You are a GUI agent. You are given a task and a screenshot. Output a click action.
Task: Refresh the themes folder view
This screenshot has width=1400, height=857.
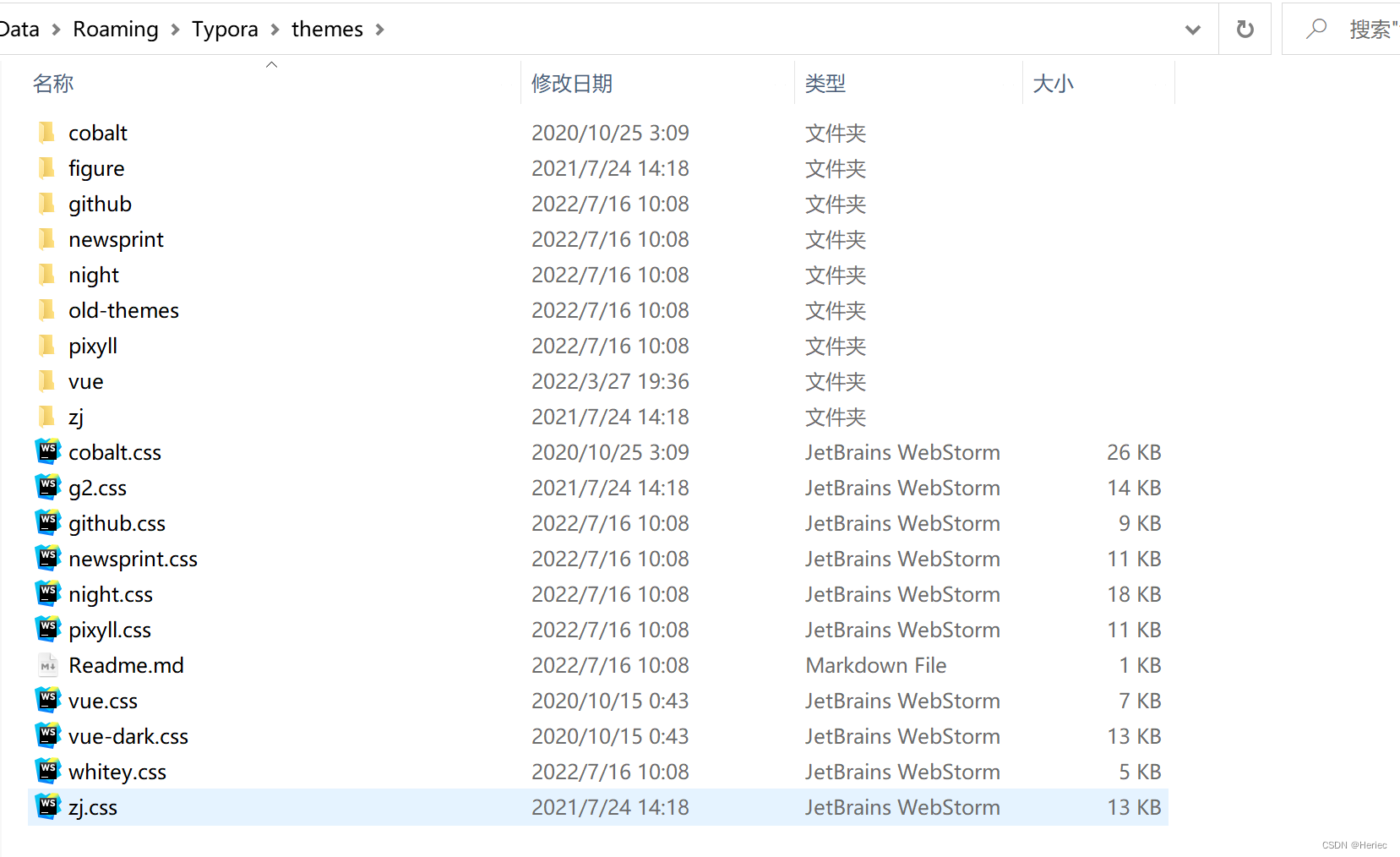click(x=1245, y=30)
